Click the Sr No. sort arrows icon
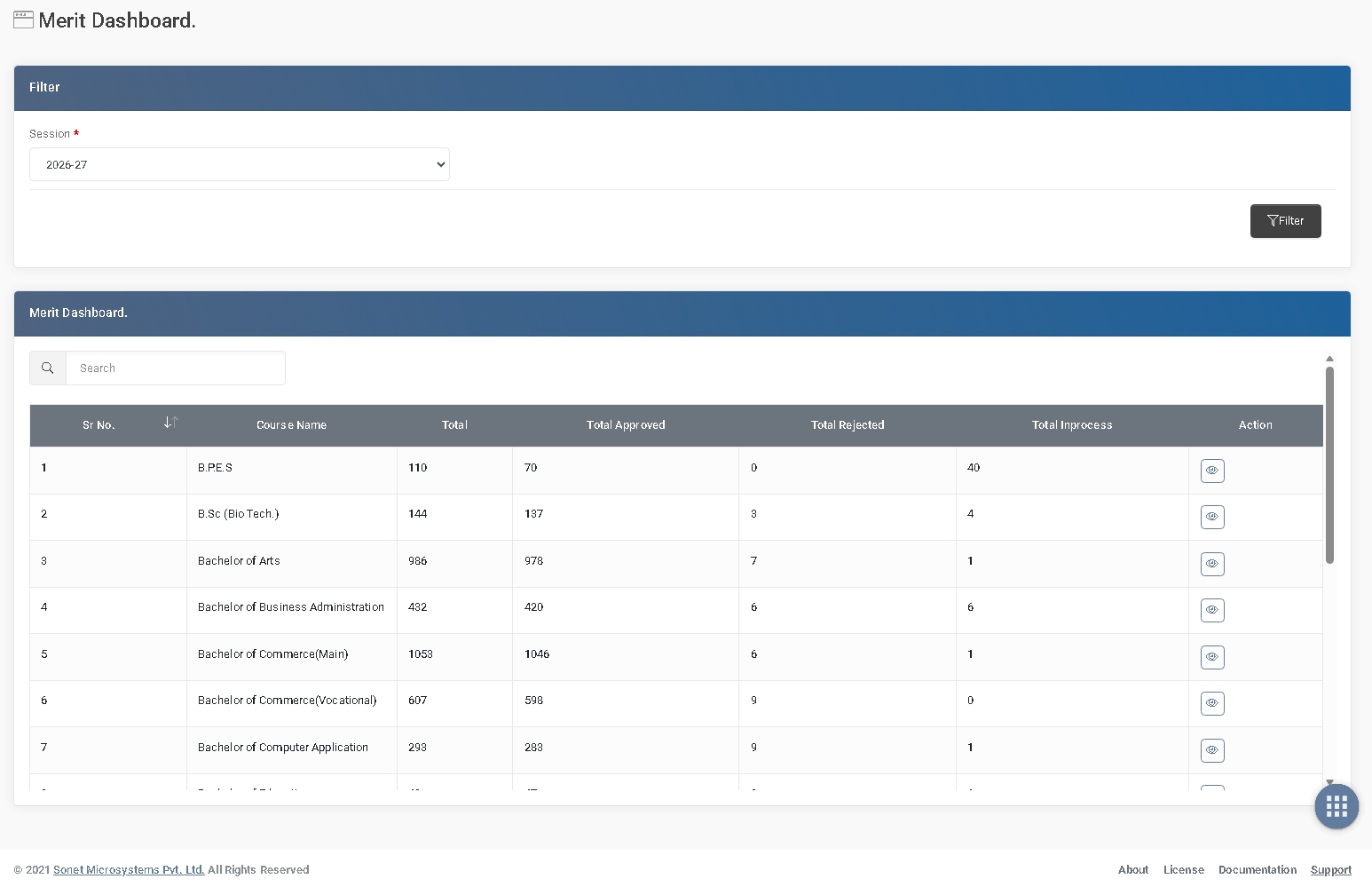Viewport: 1372px width, 887px height. coord(170,423)
